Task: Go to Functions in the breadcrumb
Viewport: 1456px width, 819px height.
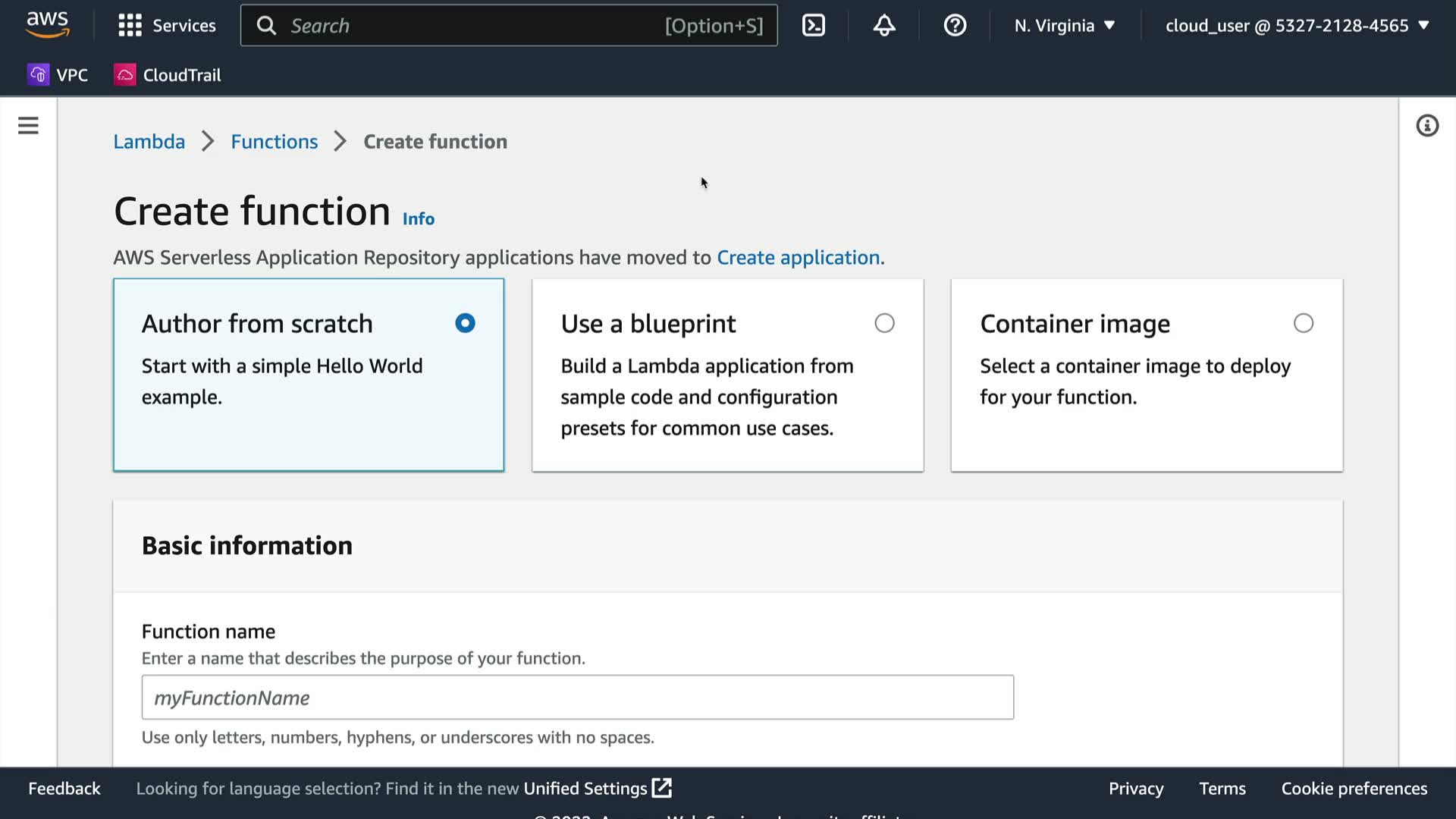Action: (x=274, y=142)
